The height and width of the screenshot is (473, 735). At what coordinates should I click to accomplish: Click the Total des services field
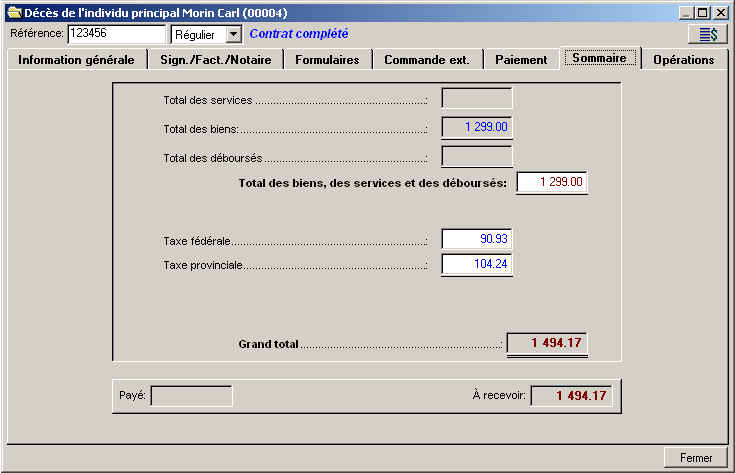click(477, 98)
